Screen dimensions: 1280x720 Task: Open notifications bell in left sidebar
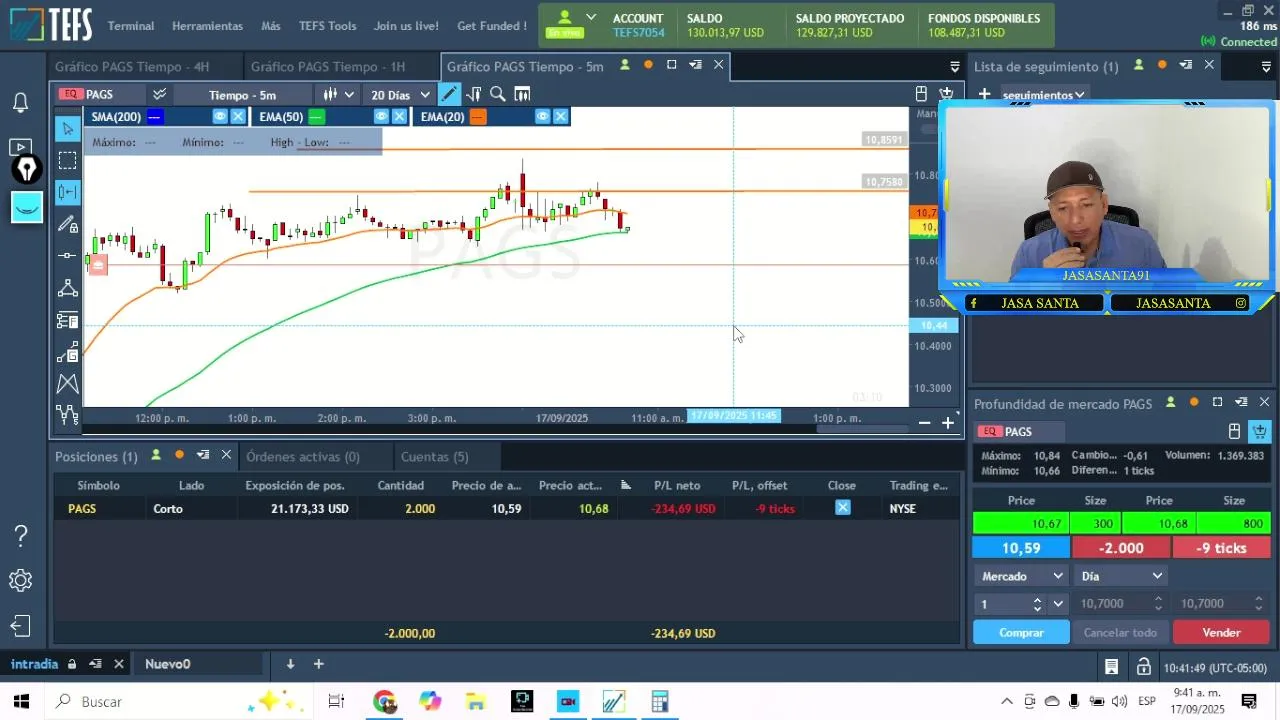pyautogui.click(x=20, y=102)
